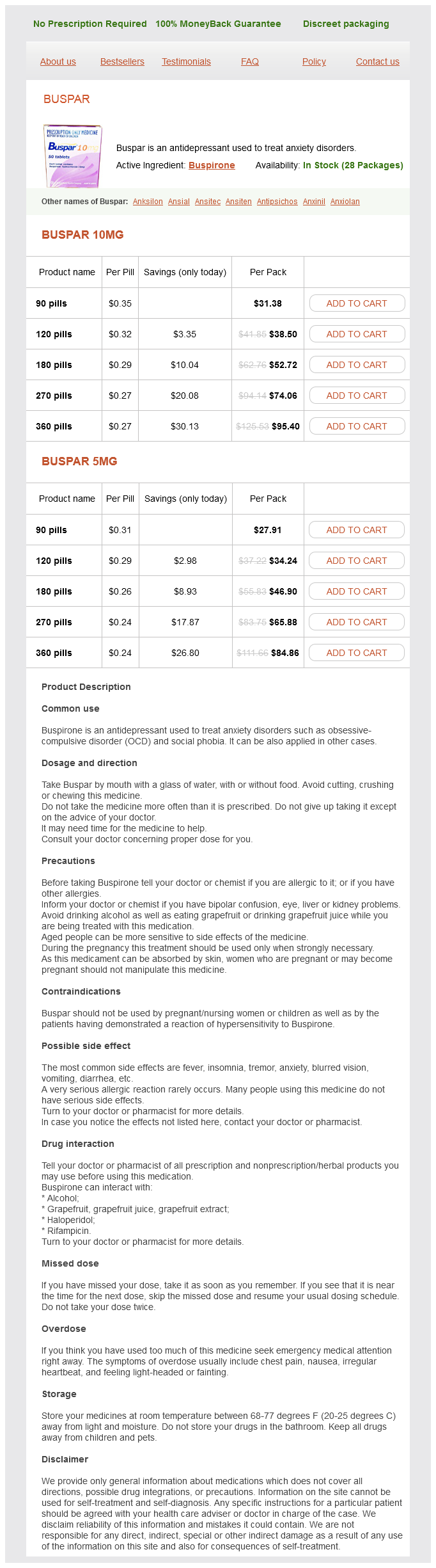Open the Anxiolan alternate name link
Screen dimensions: 436x1568
(x=345, y=202)
